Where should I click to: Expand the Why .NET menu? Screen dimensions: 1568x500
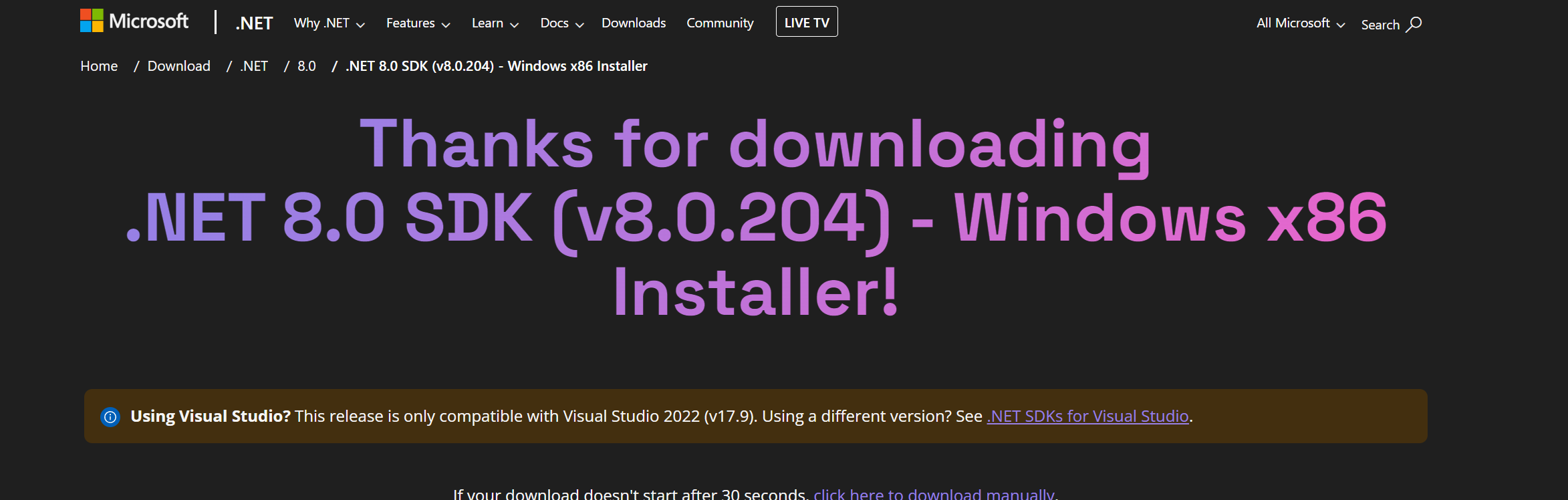pos(329,23)
